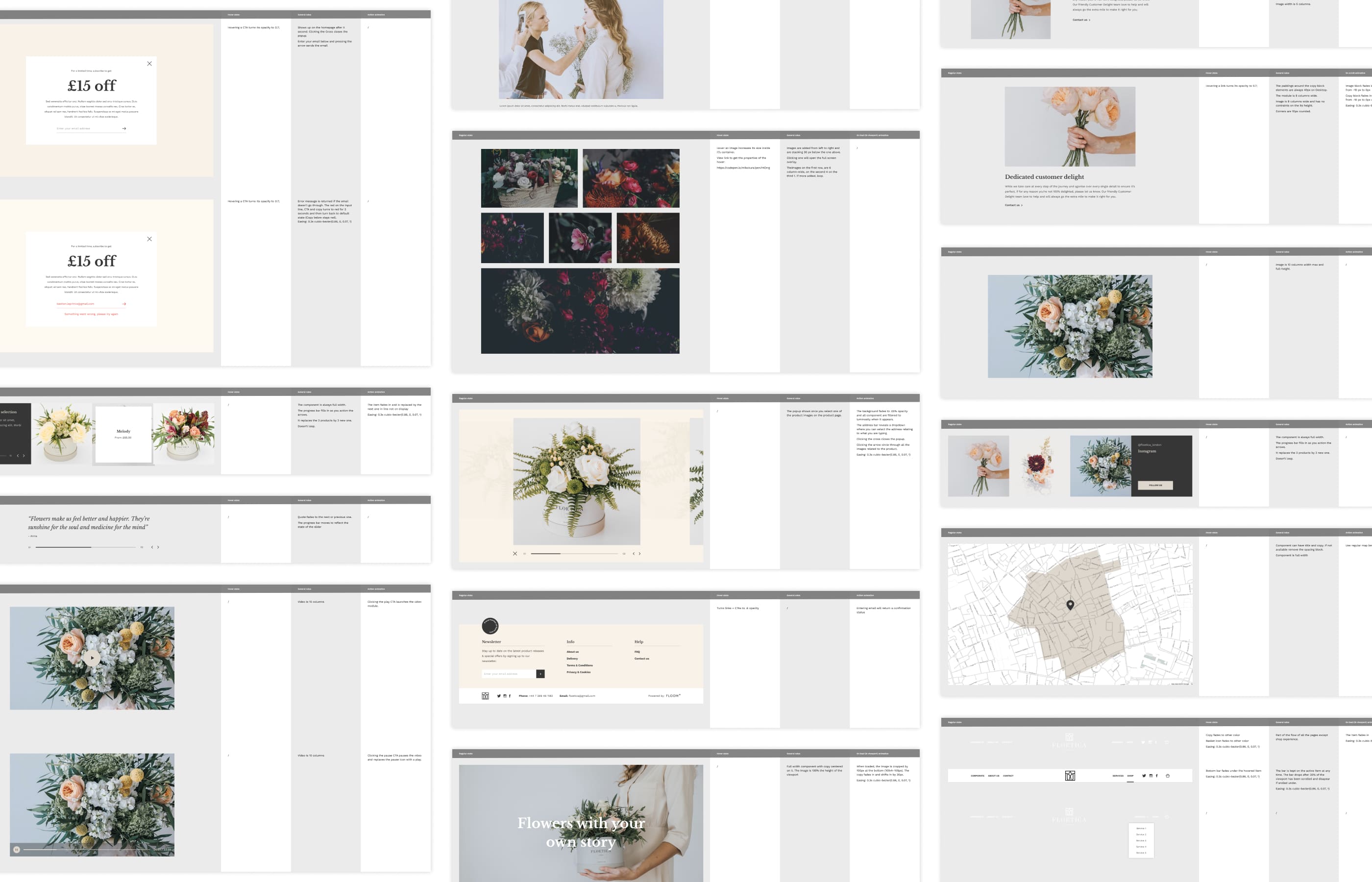
Task: Click footer email floetica@gmail.com
Action: pos(582,696)
